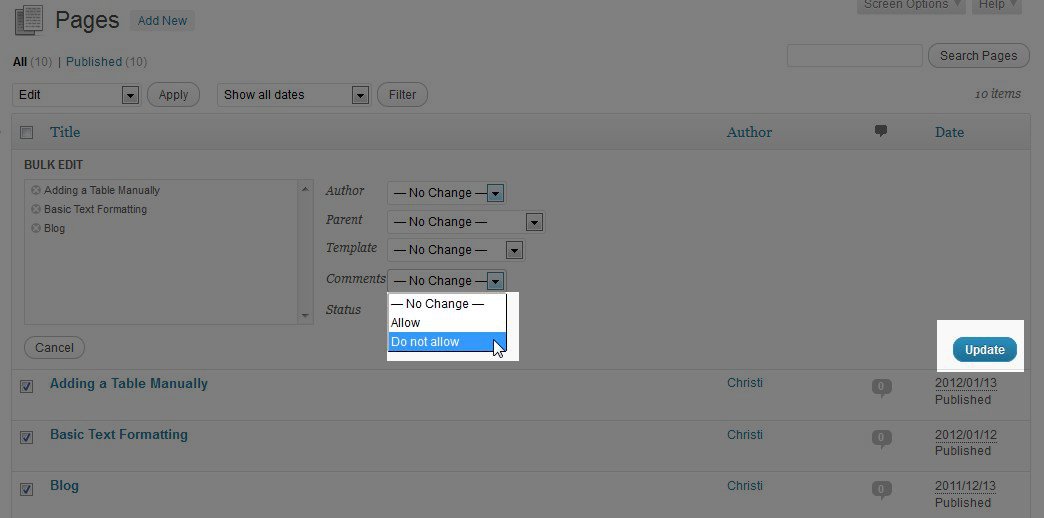This screenshot has width=1044, height=518.
Task: Cancel the bulk edit
Action: [x=54, y=348]
